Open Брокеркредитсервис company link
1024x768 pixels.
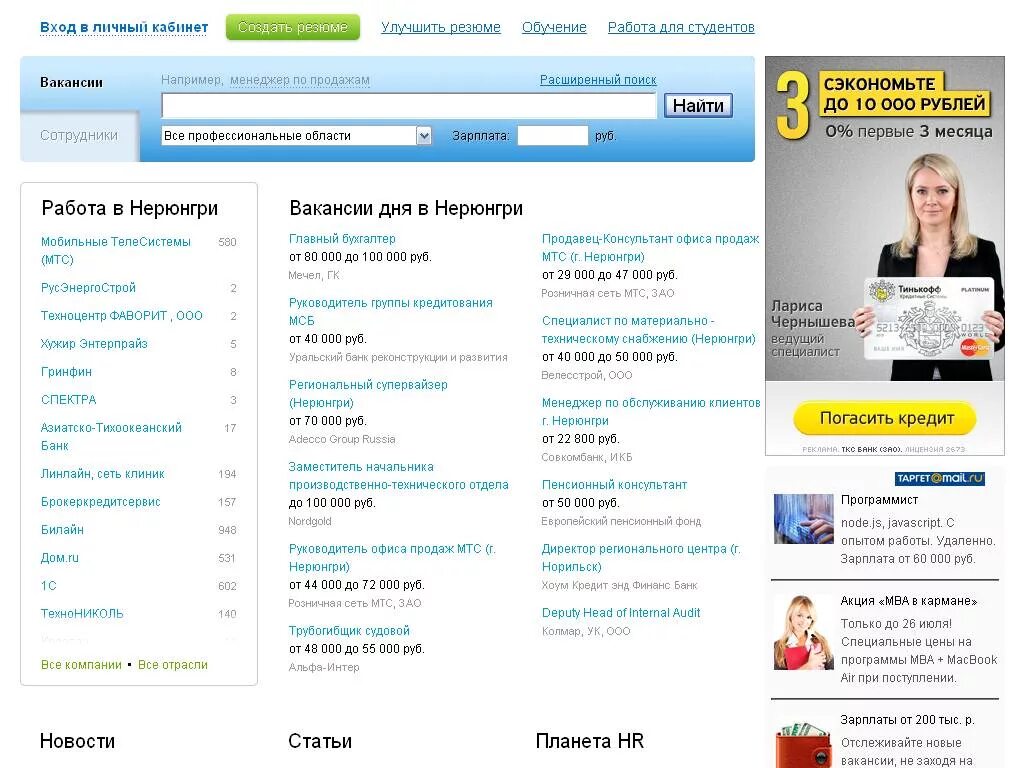pyautogui.click(x=101, y=502)
